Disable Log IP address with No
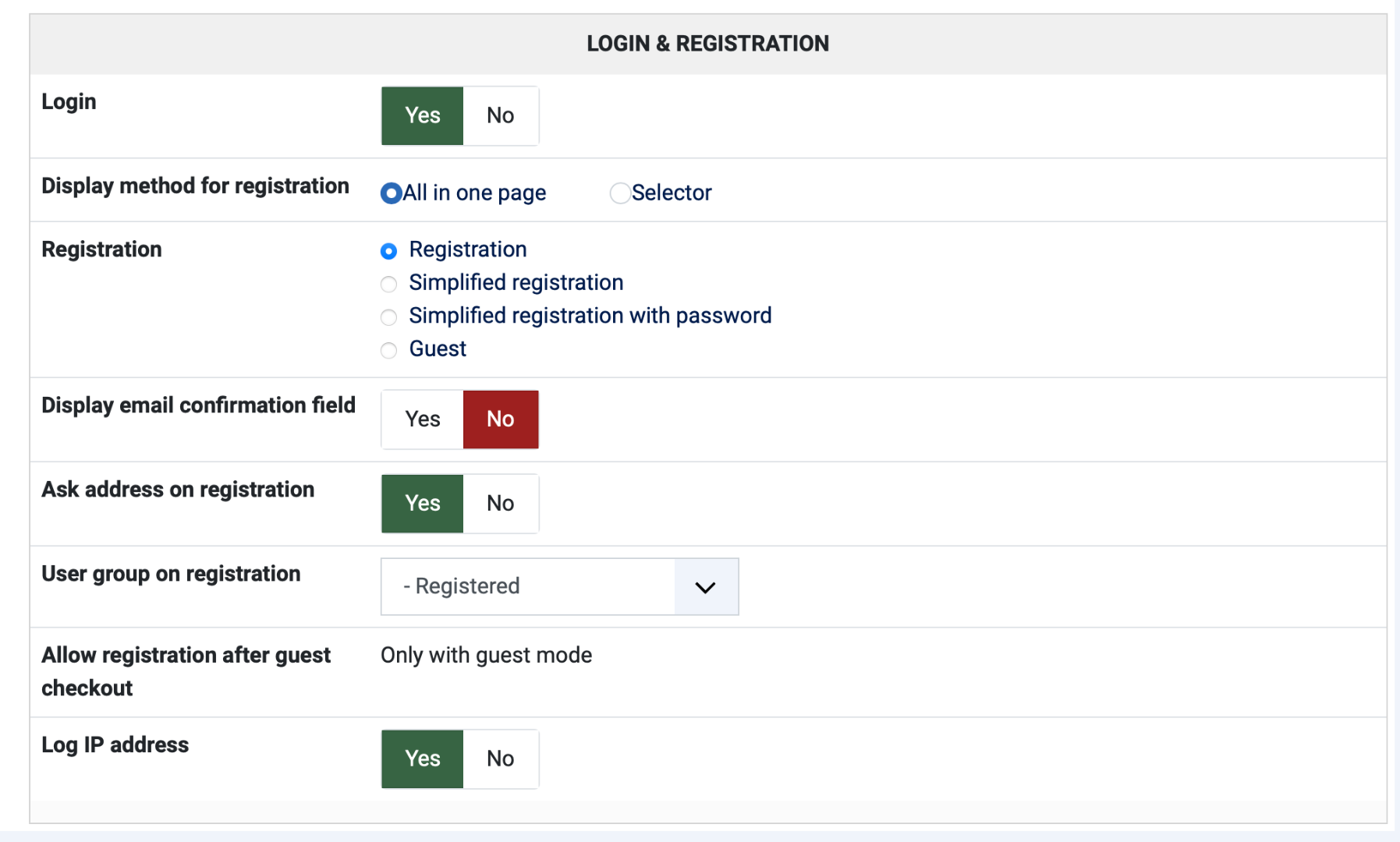The image size is (1400, 842). point(500,759)
